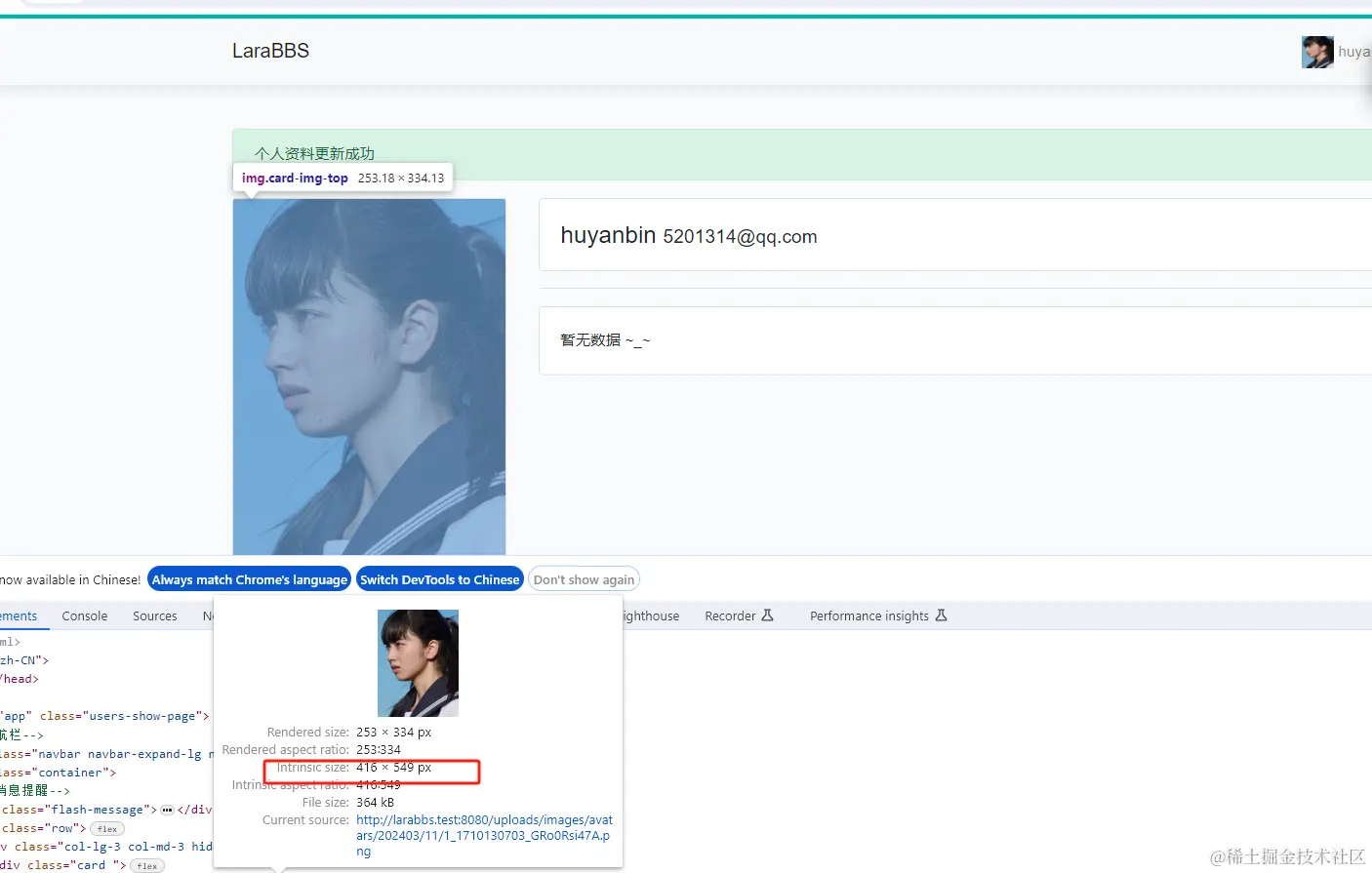This screenshot has width=1372, height=873.
Task: Switch to the Sources tab
Action: 155,615
